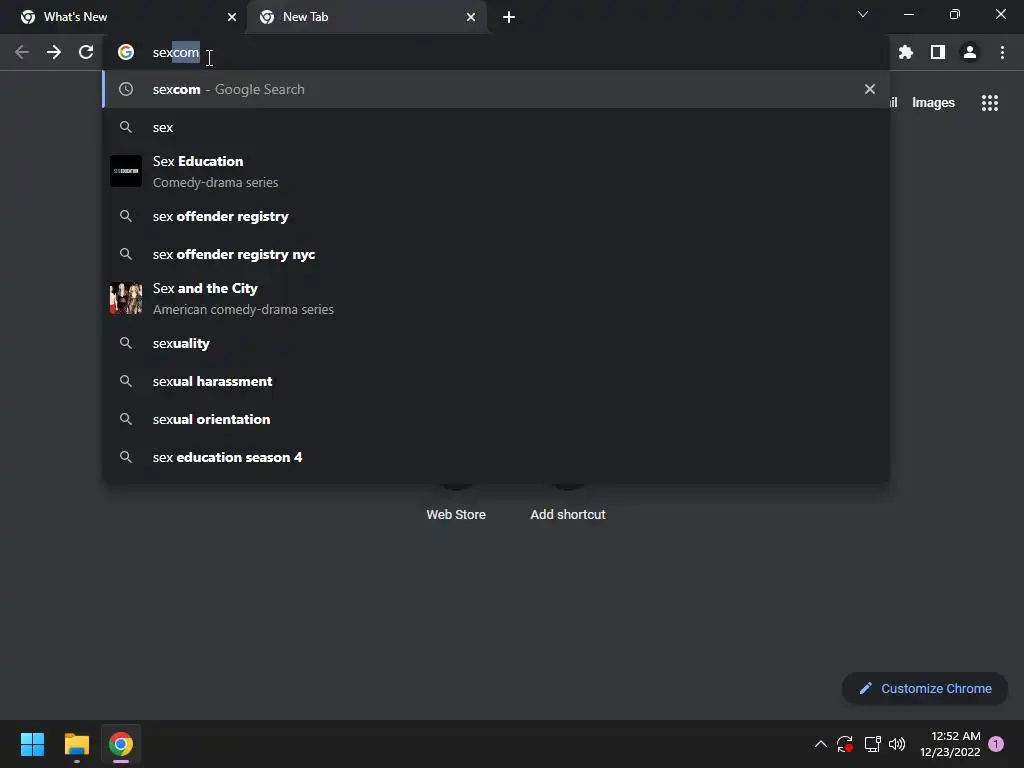Open the Windows Start menu
The height and width of the screenshot is (768, 1024).
point(33,744)
